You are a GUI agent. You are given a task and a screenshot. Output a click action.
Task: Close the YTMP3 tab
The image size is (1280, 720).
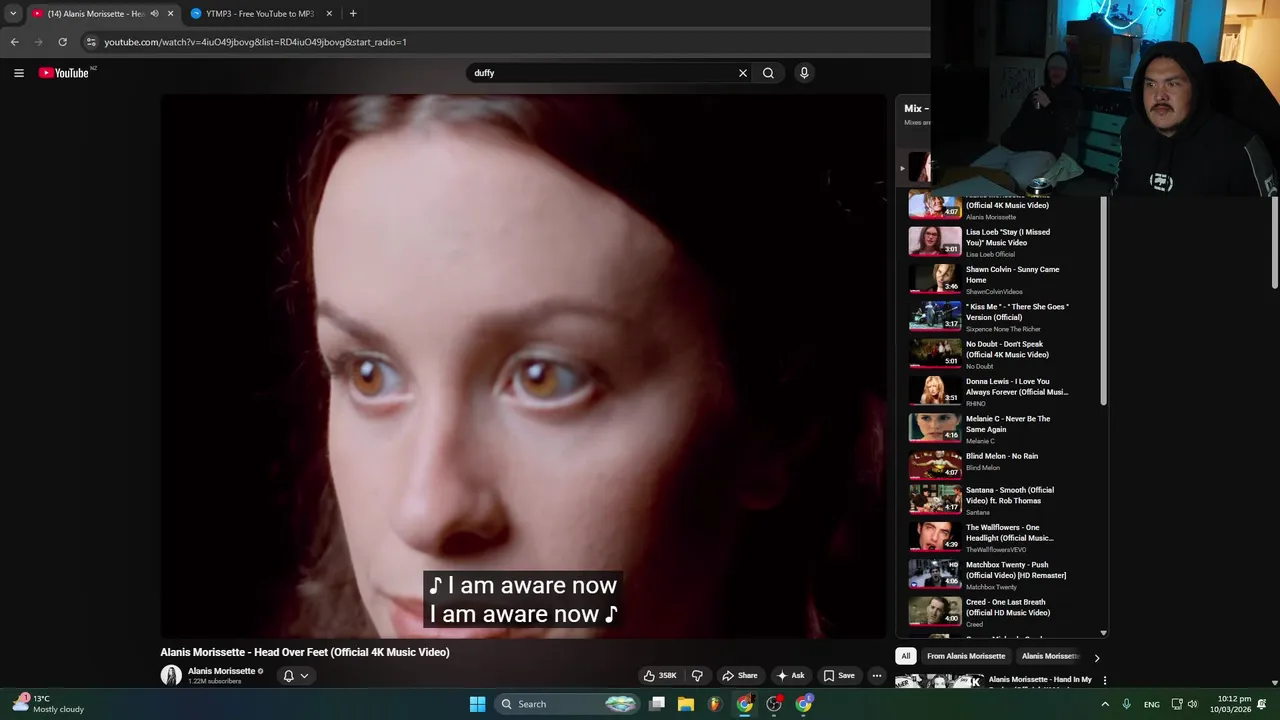pos(329,14)
